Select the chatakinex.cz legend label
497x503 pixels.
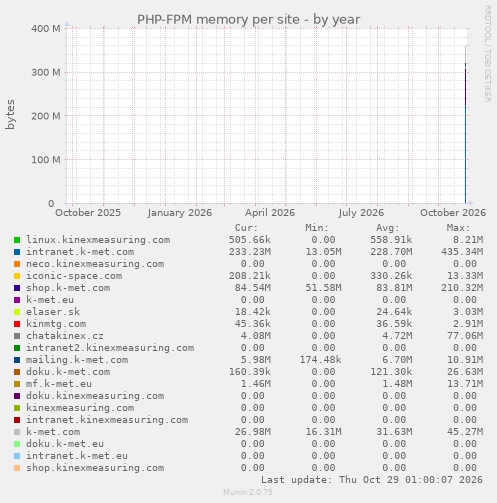(65, 336)
